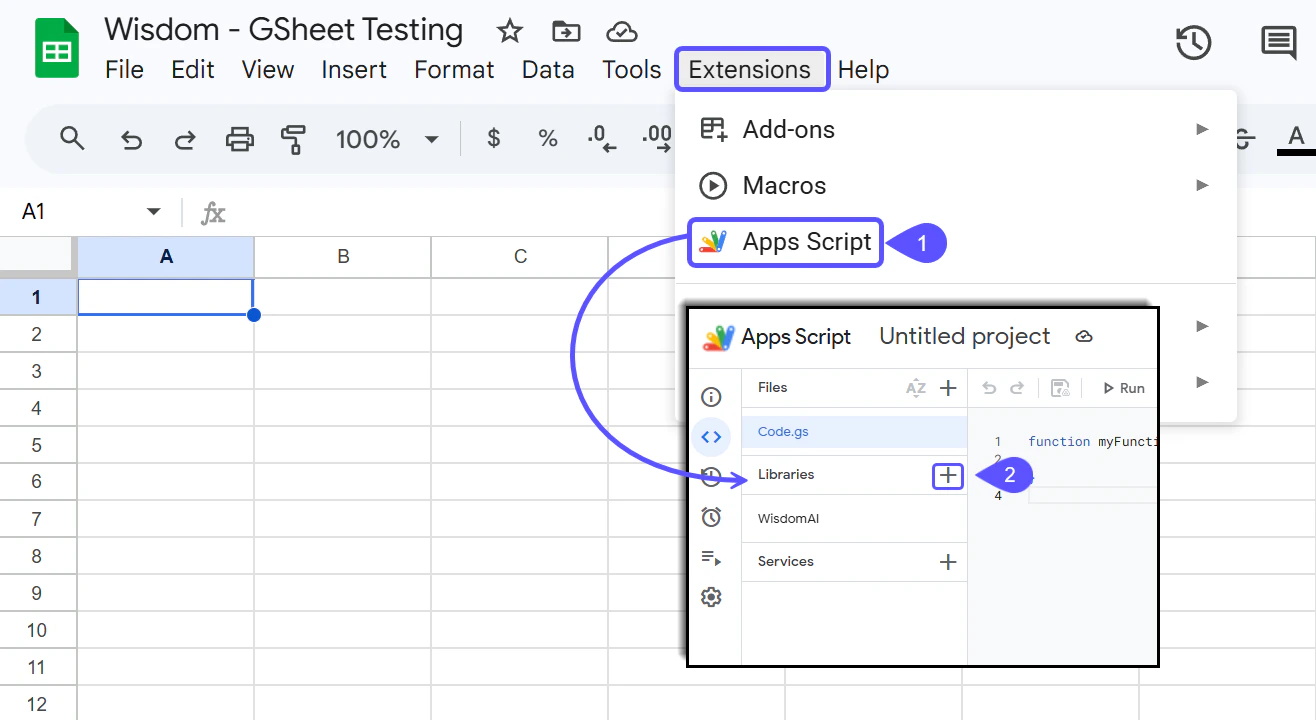
Task: Open the Data menu
Action: point(548,69)
